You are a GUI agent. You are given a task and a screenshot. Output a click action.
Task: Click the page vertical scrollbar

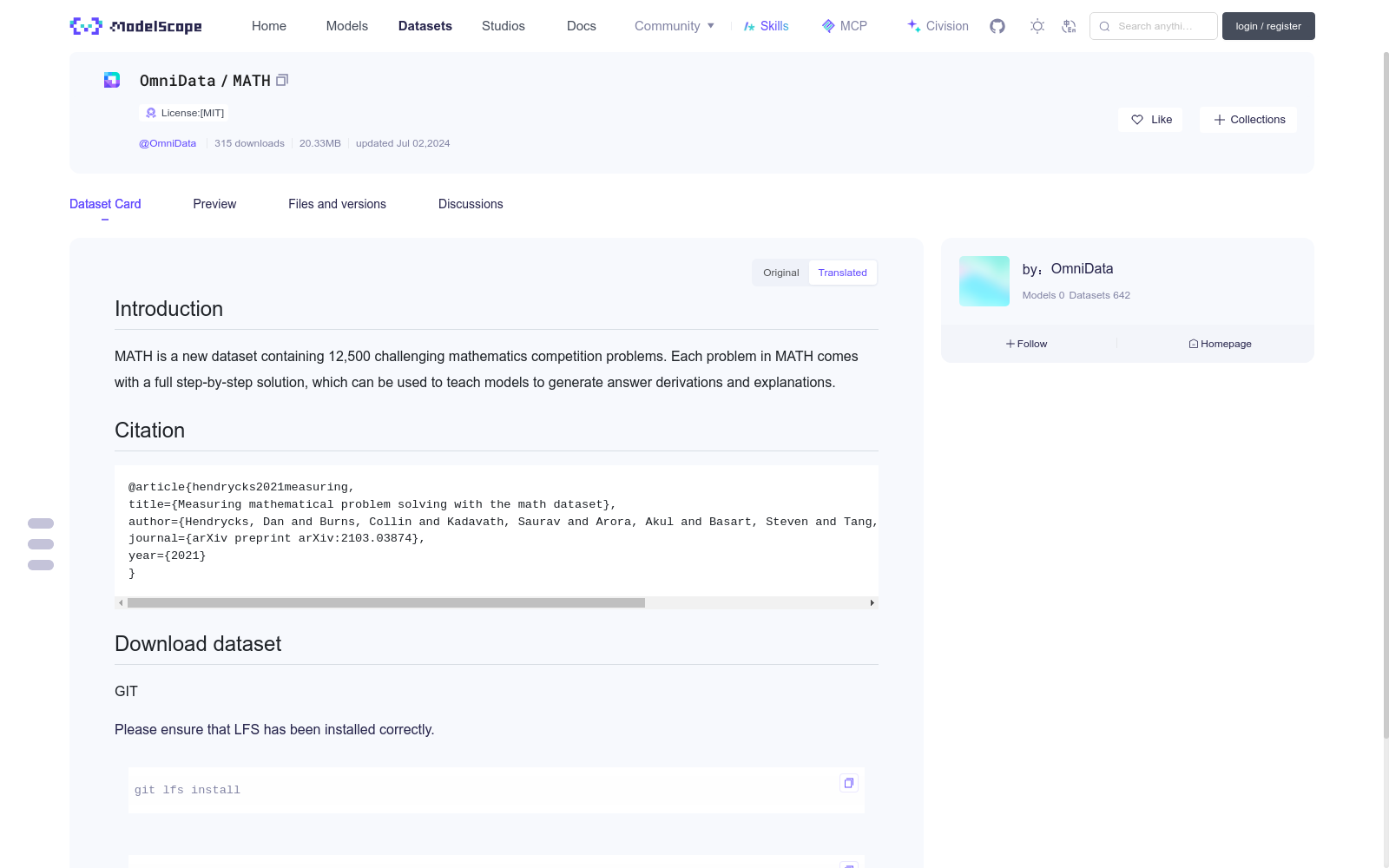point(1386,395)
